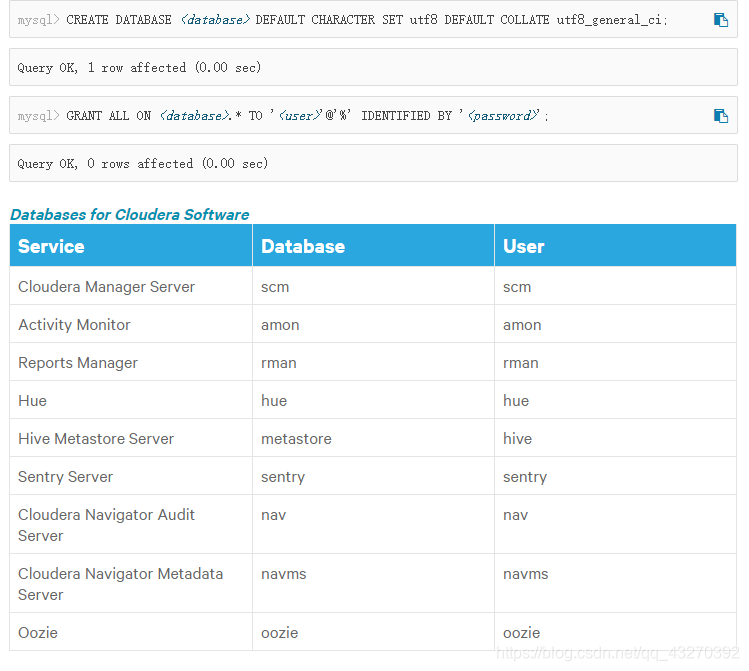Select the 'hue' User cell
The width and height of the screenshot is (749, 671).
(x=615, y=400)
